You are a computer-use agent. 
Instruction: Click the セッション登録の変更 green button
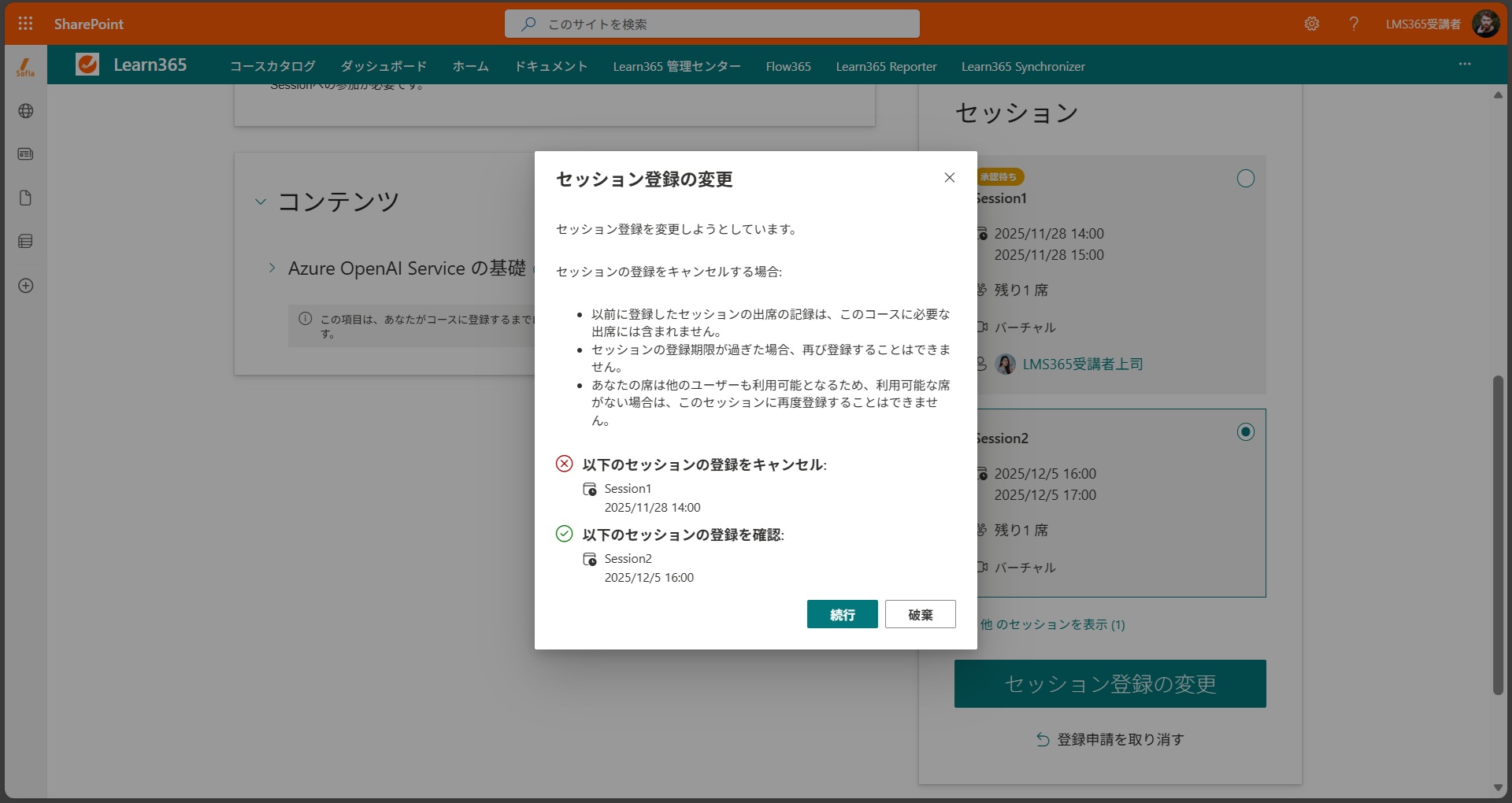point(1110,683)
